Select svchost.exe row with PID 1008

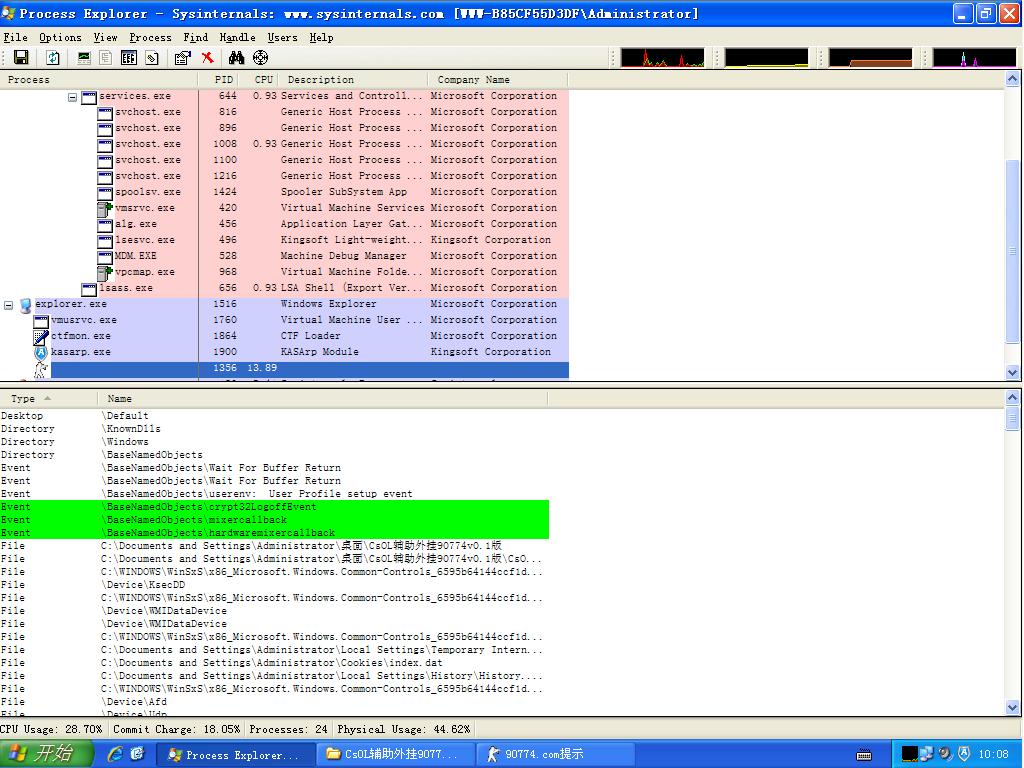coord(332,144)
